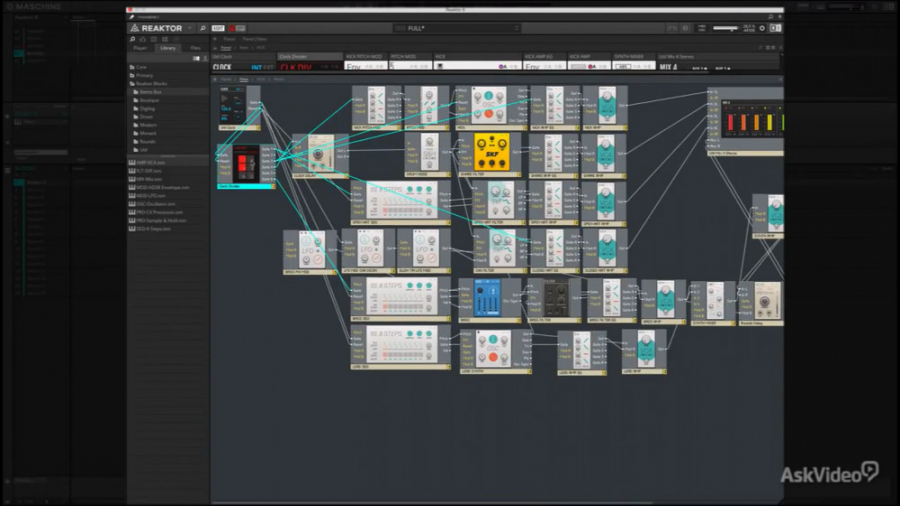Click the KICK AMP EG panel header
Screen dimensions: 900x506
coord(544,57)
